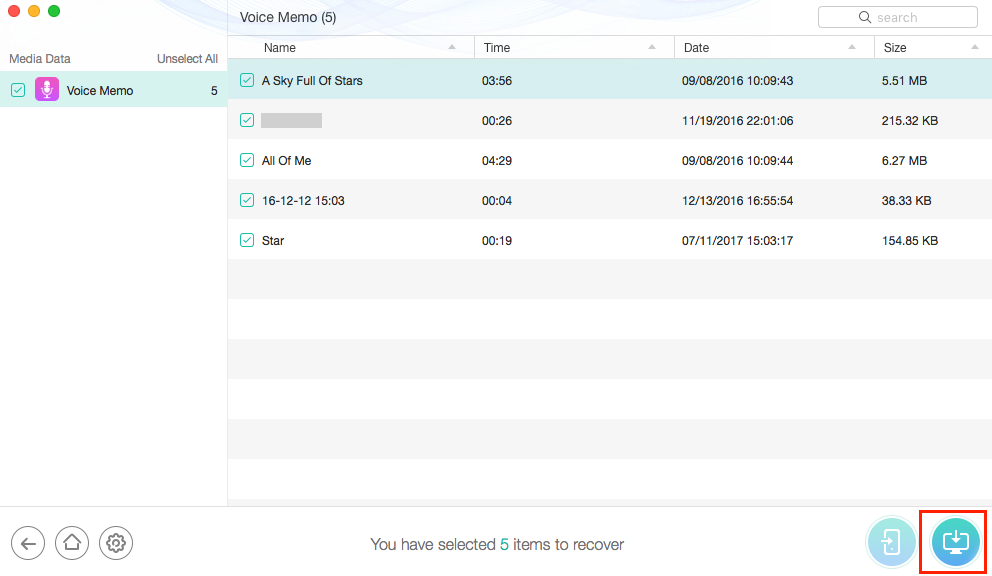Click Unselect All link
This screenshot has width=992, height=576.
point(187,59)
